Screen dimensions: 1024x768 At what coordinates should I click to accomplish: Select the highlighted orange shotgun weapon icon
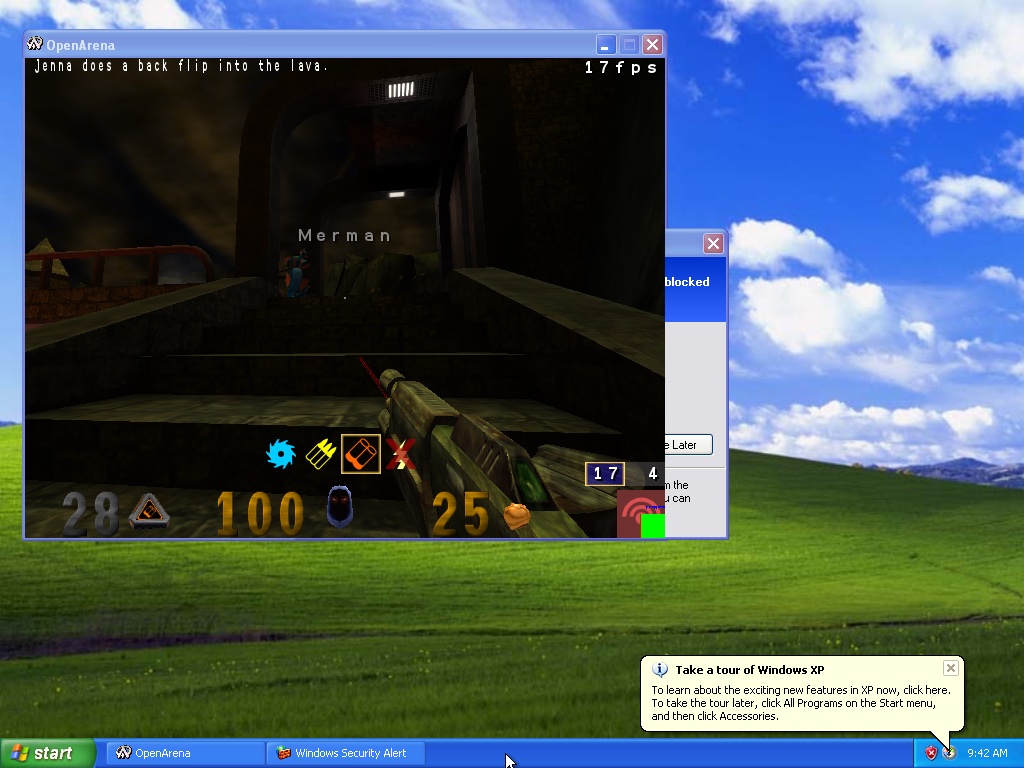361,454
